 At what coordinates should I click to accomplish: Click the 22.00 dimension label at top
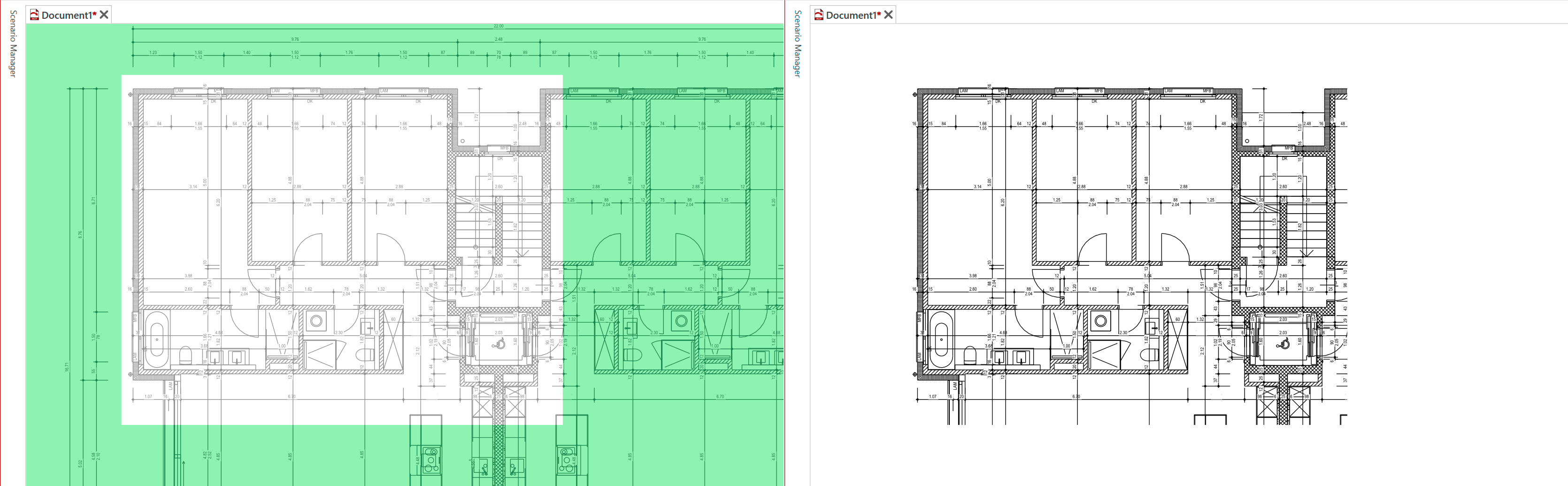pyautogui.click(x=499, y=26)
